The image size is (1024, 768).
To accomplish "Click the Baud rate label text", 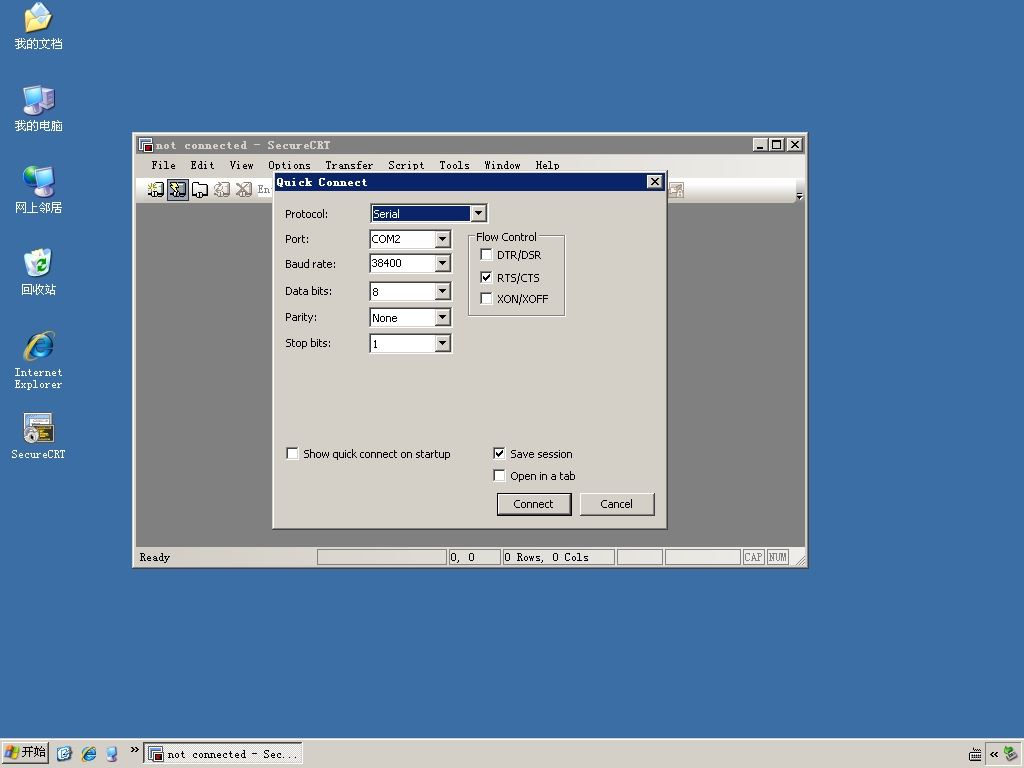I will 310,264.
